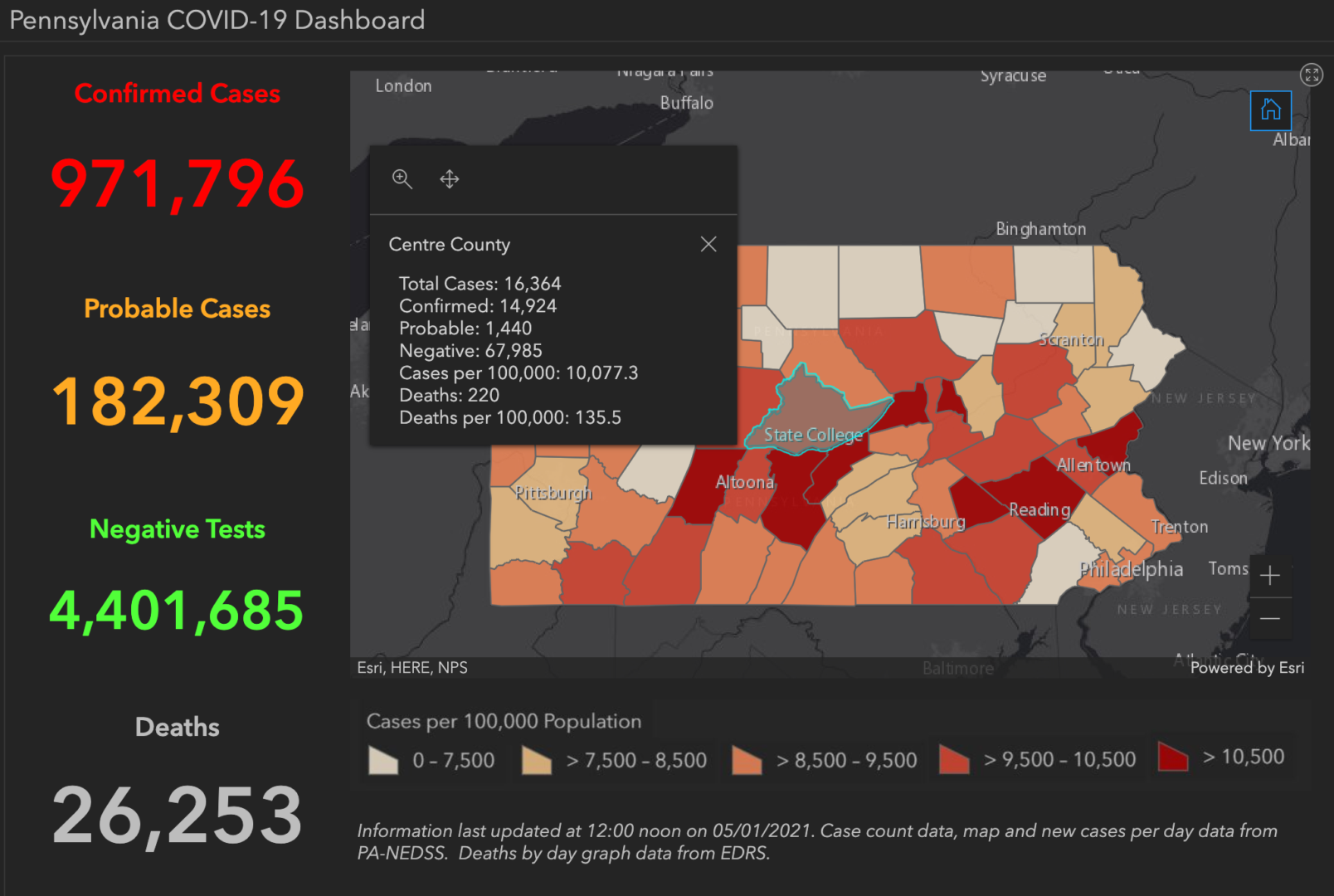Viewport: 1334px width, 896px height.
Task: Click the 0 - 7,500 legend swatch
Action: pos(383,760)
